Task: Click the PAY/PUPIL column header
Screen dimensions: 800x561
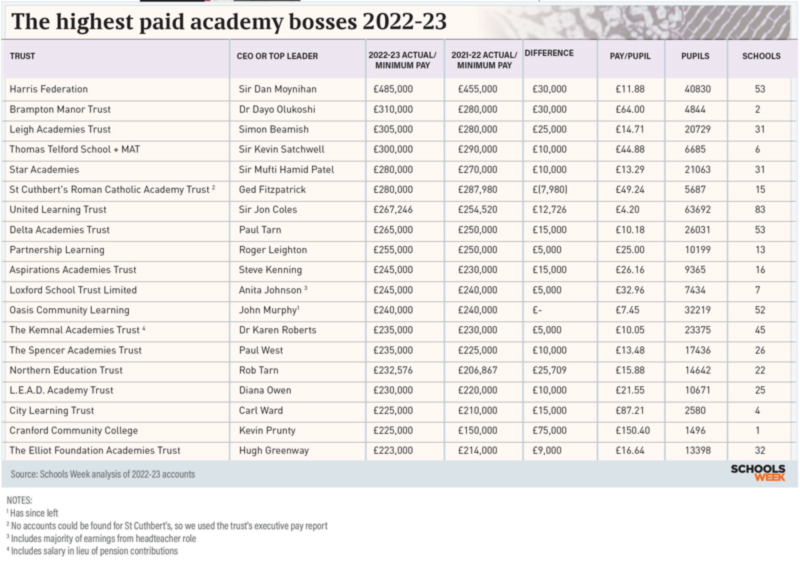Action: pyautogui.click(x=630, y=56)
